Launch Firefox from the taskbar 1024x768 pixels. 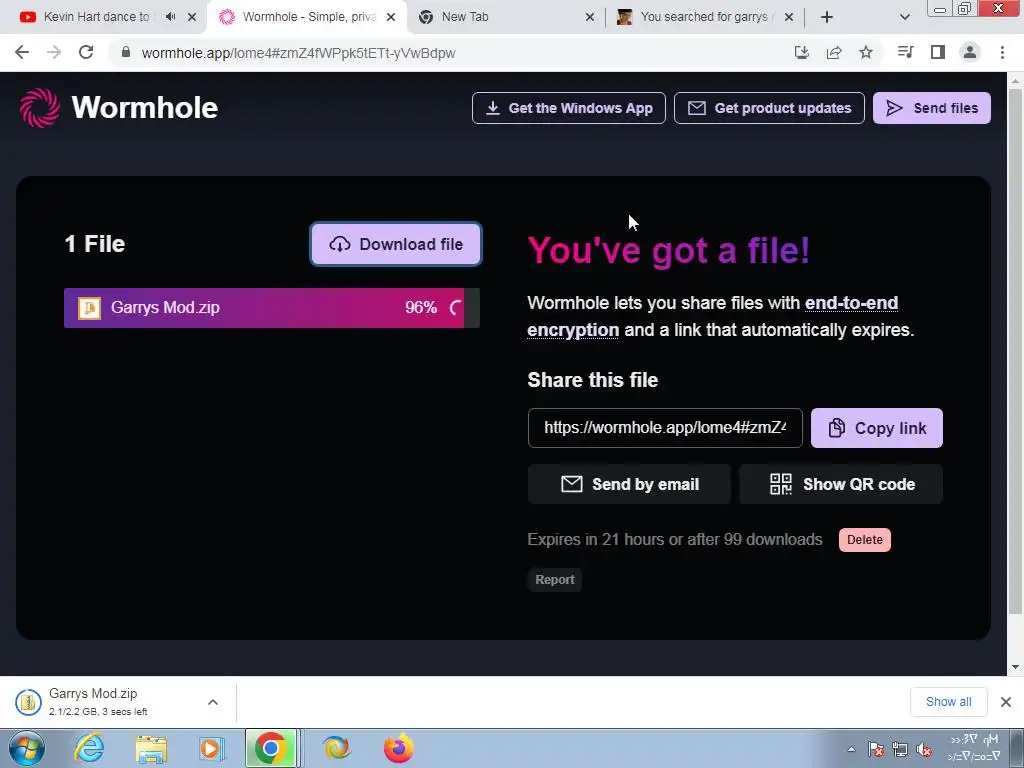click(398, 748)
